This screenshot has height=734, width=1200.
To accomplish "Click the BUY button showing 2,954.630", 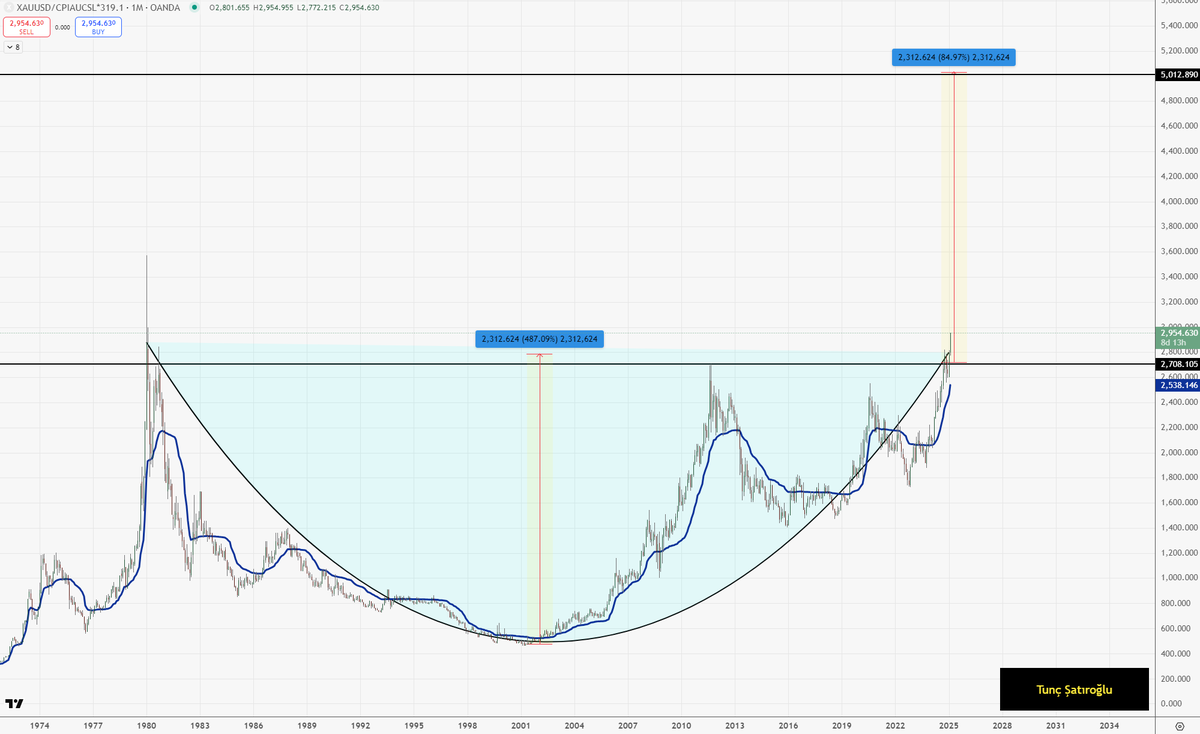I will click(98, 25).
